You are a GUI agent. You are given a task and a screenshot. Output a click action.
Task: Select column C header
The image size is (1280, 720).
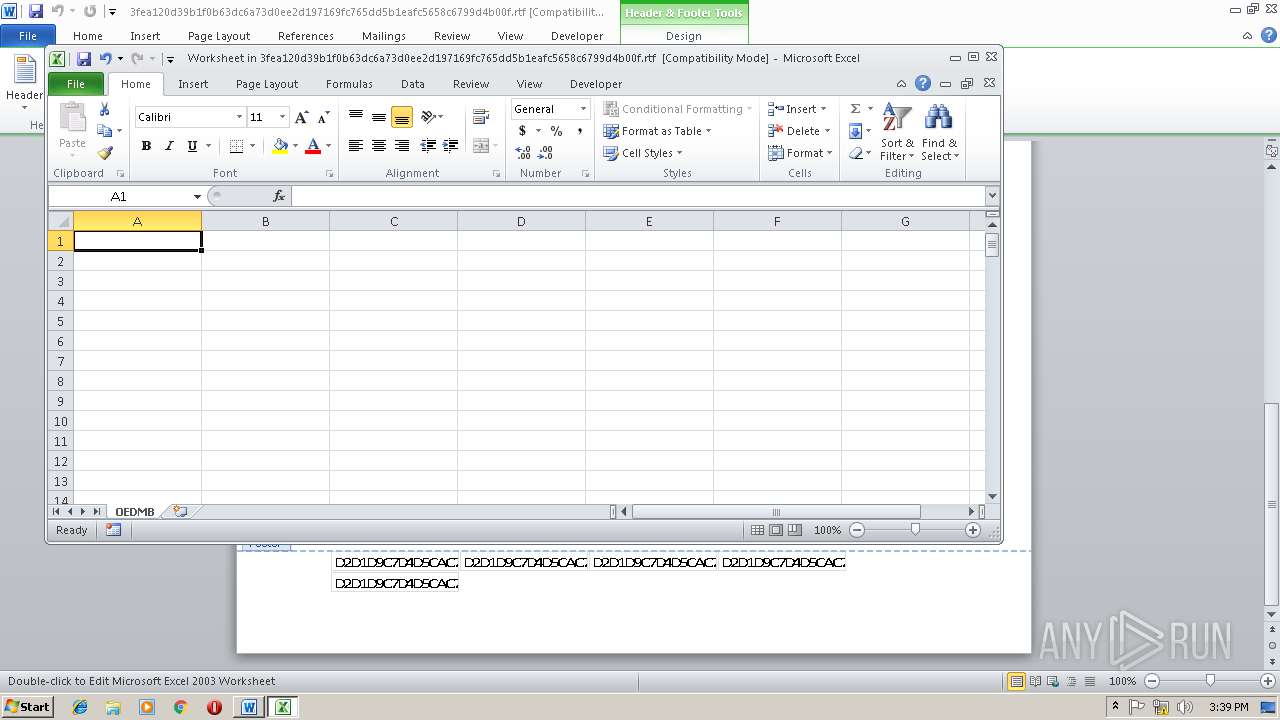(393, 221)
